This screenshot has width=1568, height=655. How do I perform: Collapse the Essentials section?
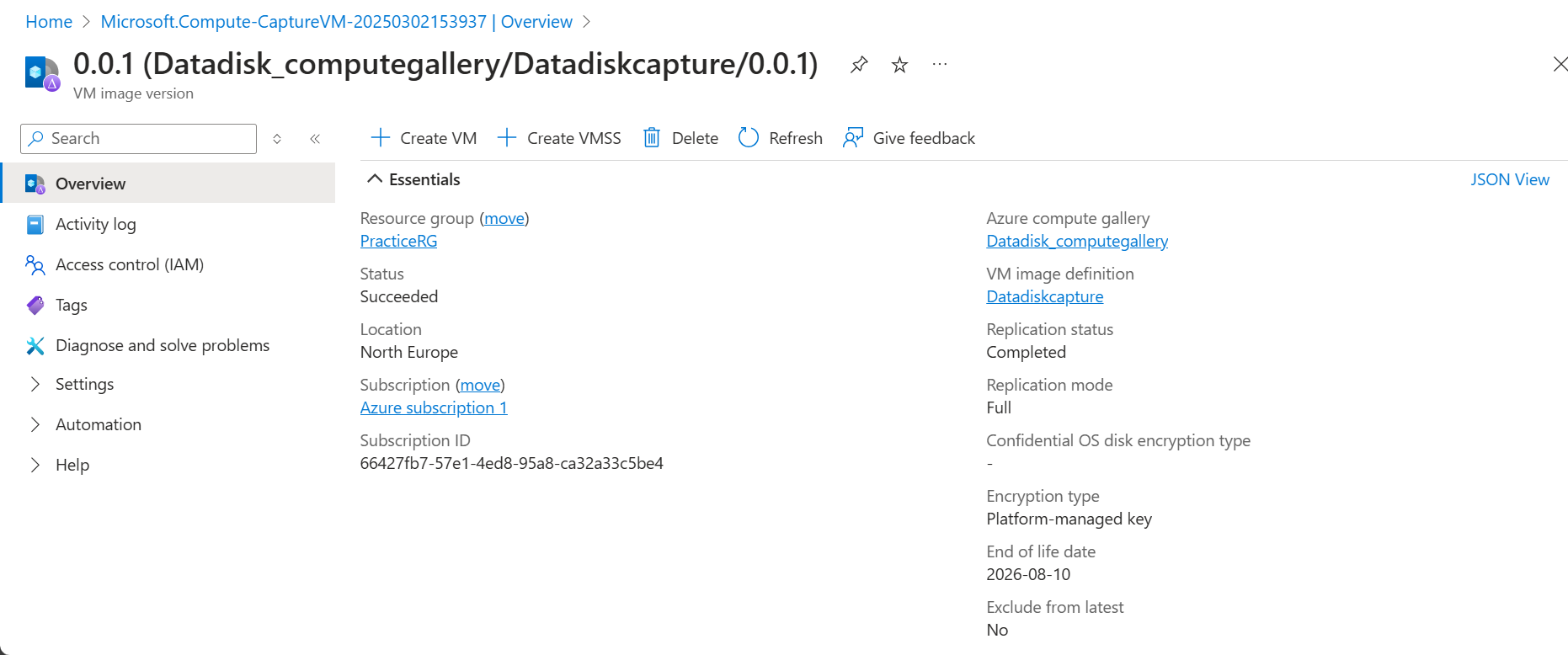click(375, 179)
